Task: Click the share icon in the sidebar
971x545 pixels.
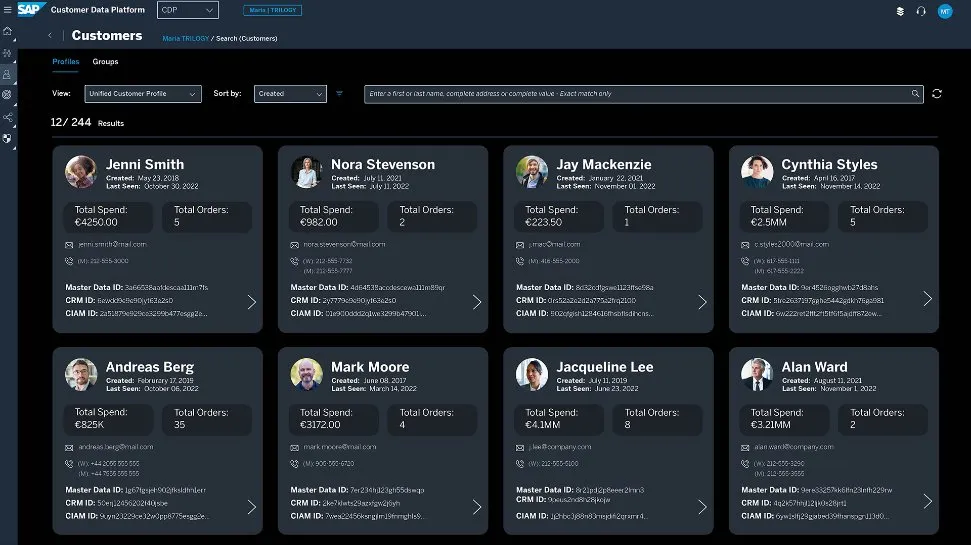Action: click(8, 117)
